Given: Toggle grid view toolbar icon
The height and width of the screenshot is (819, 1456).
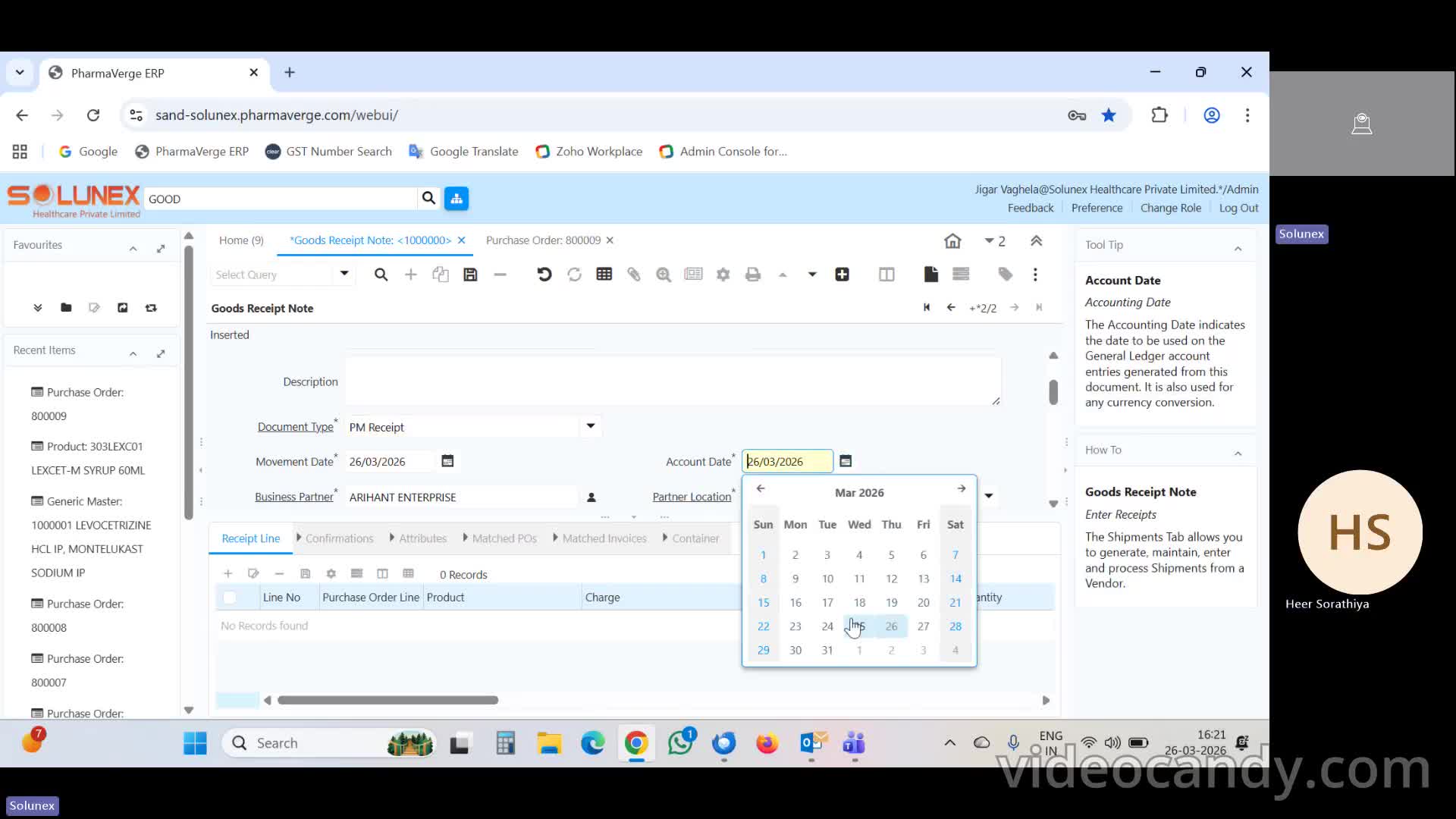Looking at the screenshot, I should coord(604,275).
